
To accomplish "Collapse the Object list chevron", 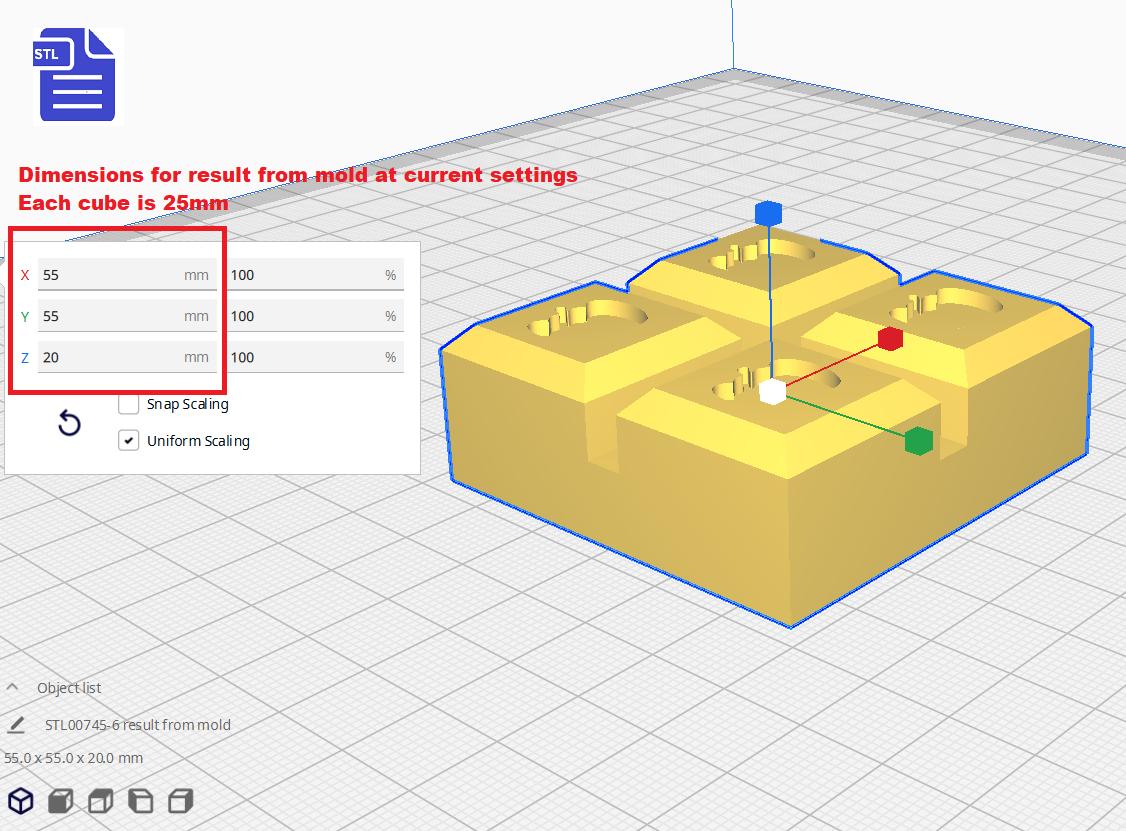I will tap(12, 687).
